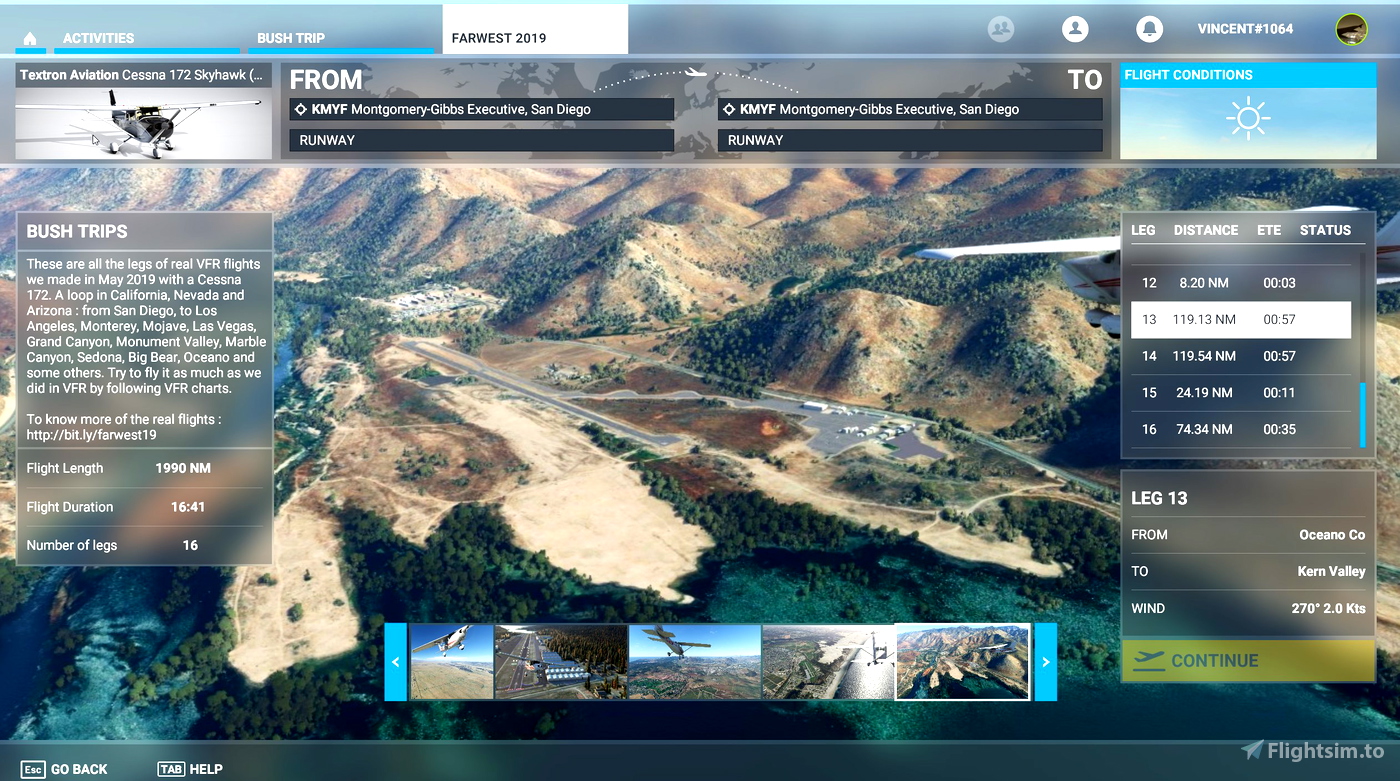Open the departure RUNWAY selector

click(481, 140)
